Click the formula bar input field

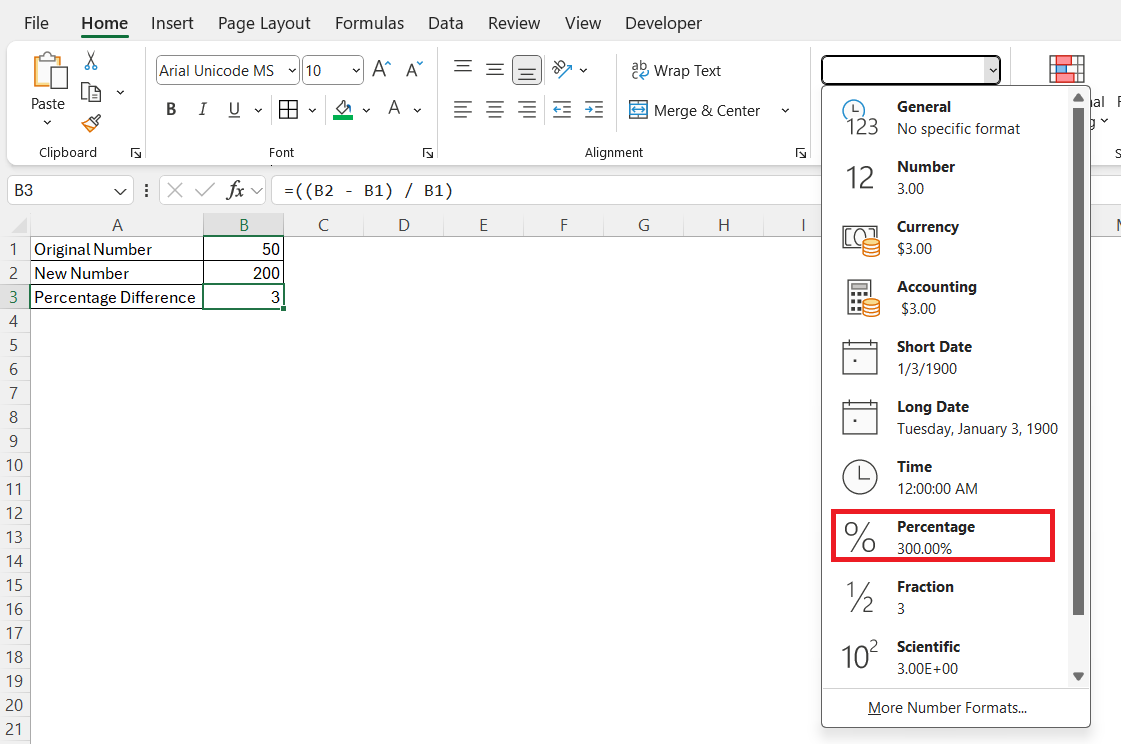(547, 191)
